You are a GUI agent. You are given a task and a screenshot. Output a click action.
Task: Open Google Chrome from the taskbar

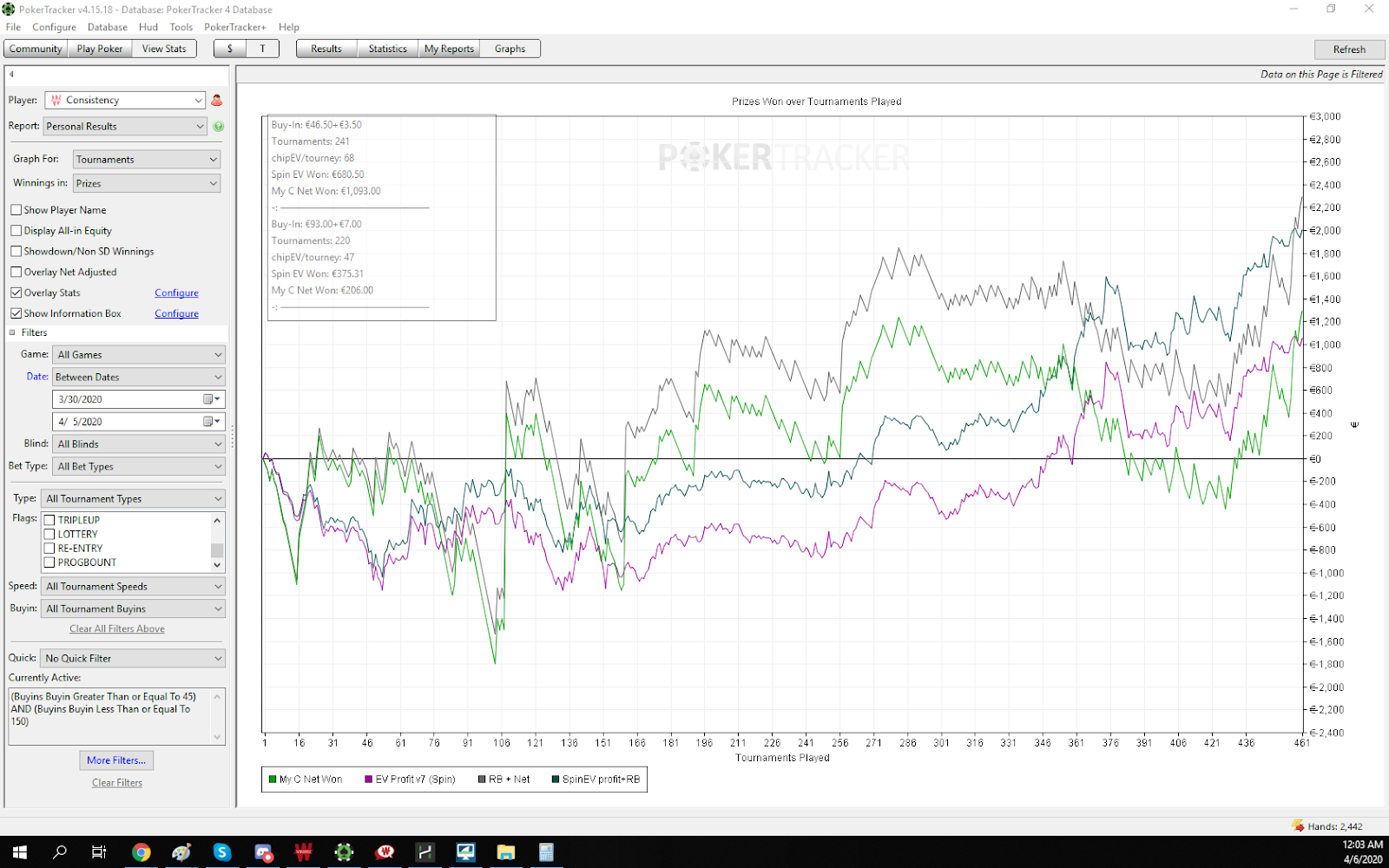click(142, 852)
